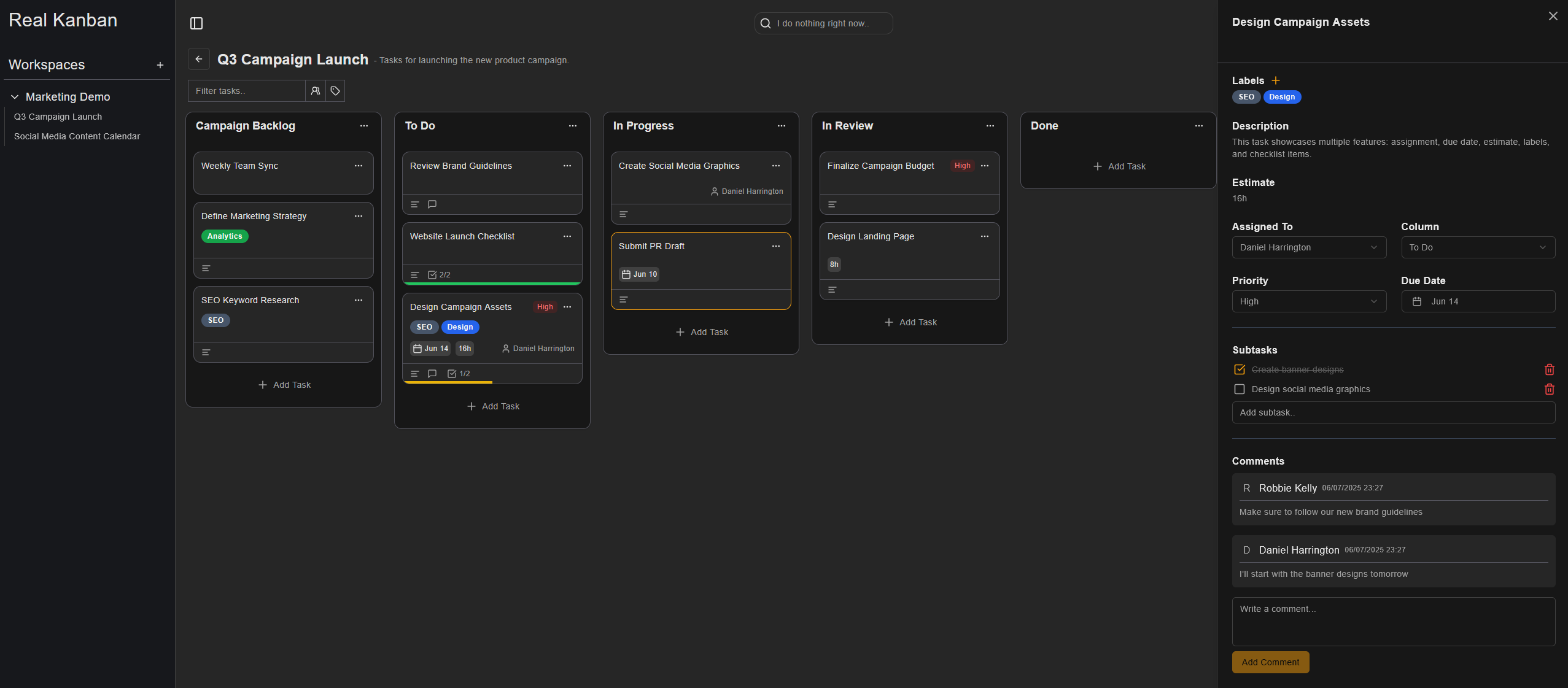1568x688 pixels.
Task: Open the calendar picker in Due Date
Action: (1416, 301)
